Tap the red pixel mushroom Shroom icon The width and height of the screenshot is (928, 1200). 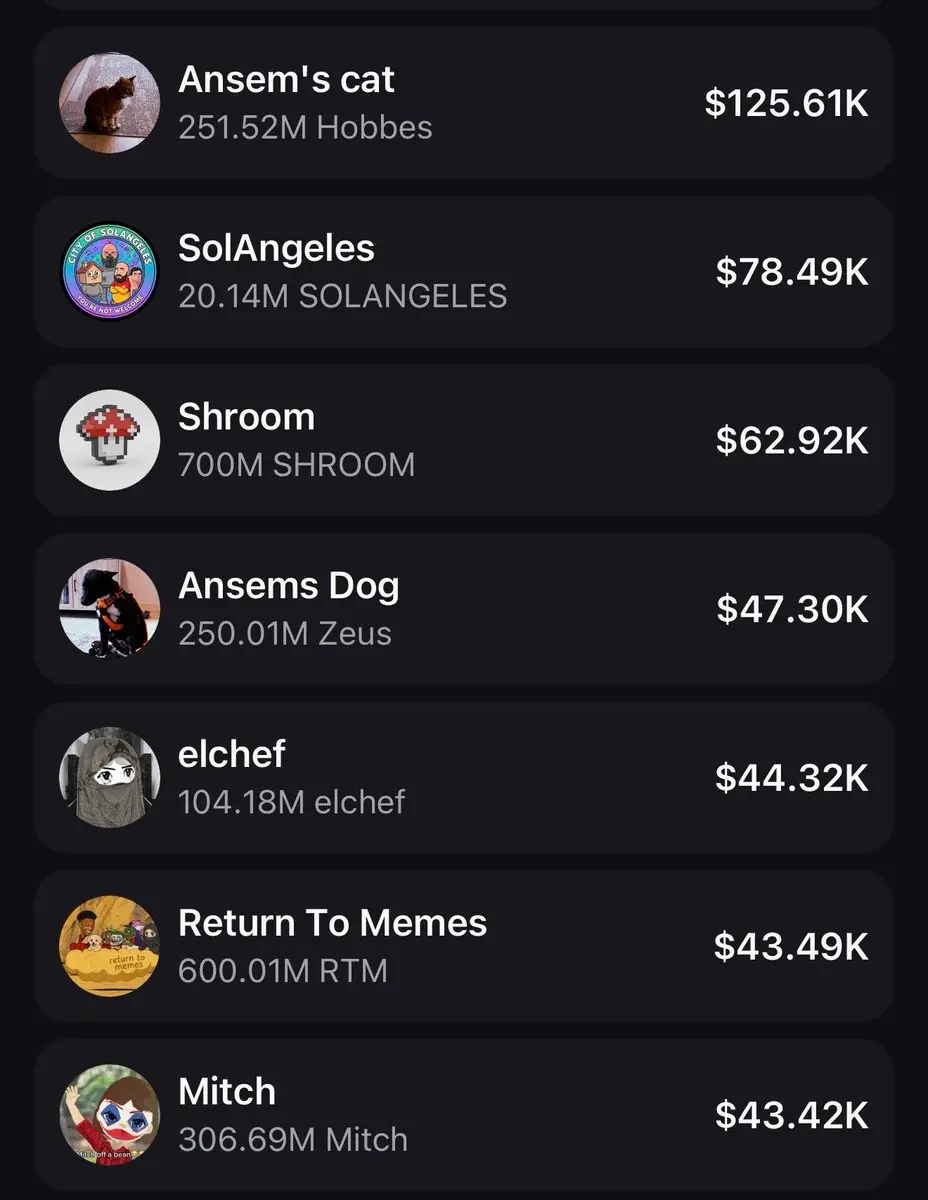pos(109,439)
